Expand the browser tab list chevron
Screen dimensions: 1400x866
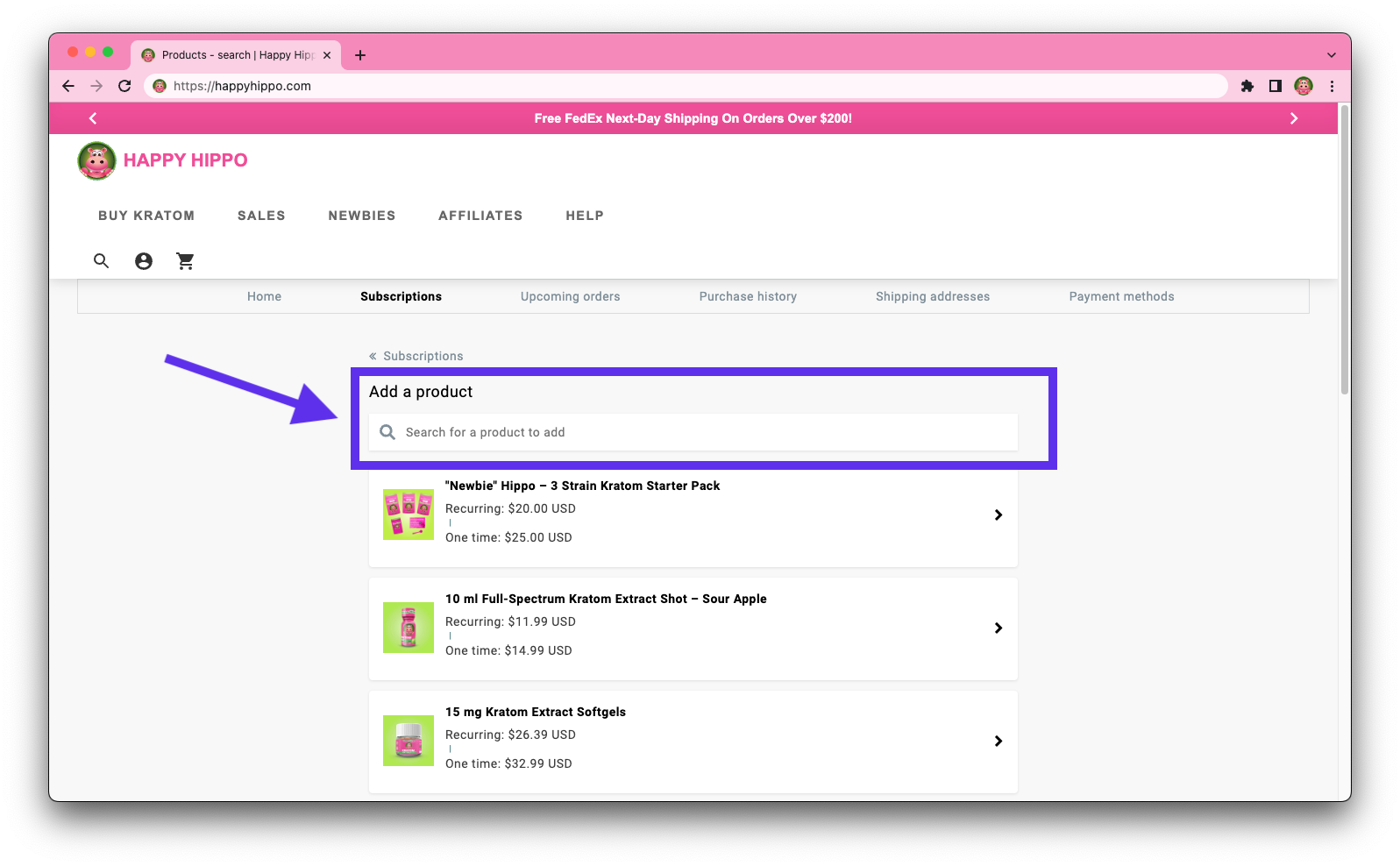pos(1332,55)
